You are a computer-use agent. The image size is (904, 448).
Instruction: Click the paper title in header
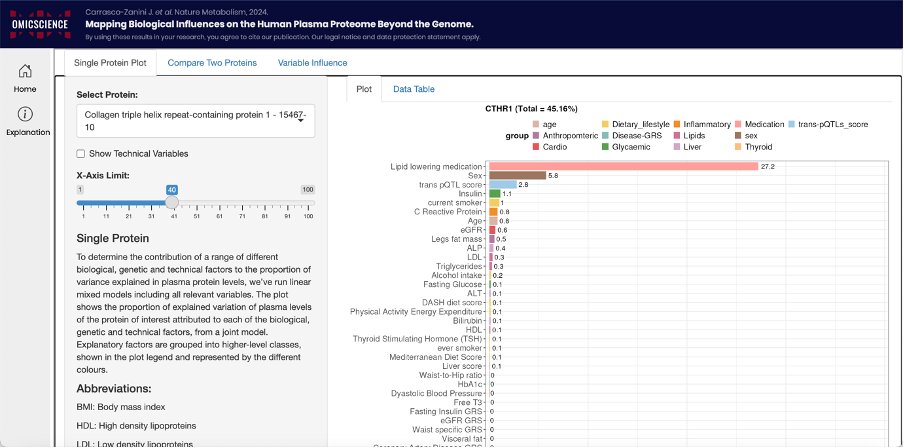point(280,24)
